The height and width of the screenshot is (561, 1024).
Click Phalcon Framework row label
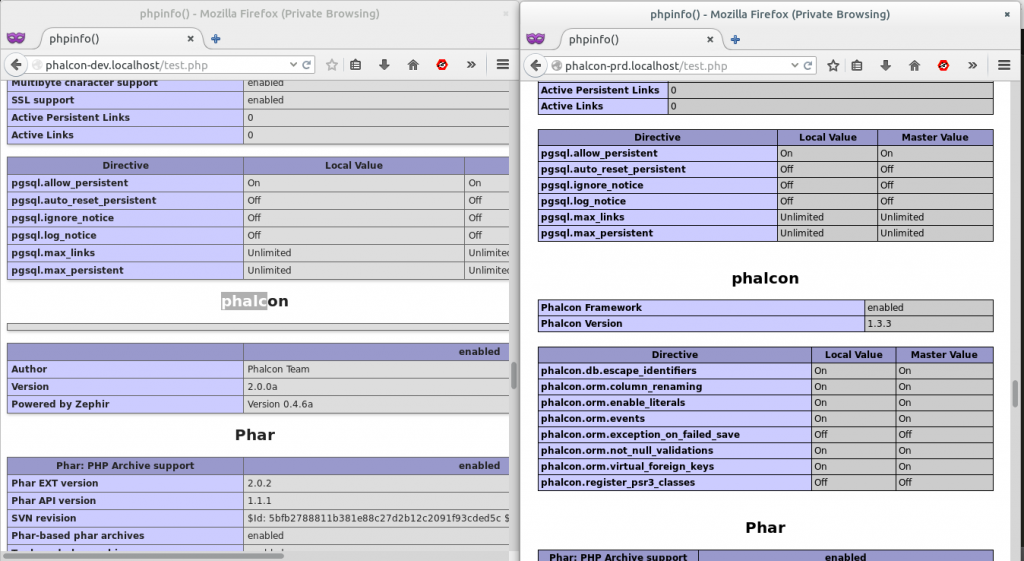pos(591,308)
